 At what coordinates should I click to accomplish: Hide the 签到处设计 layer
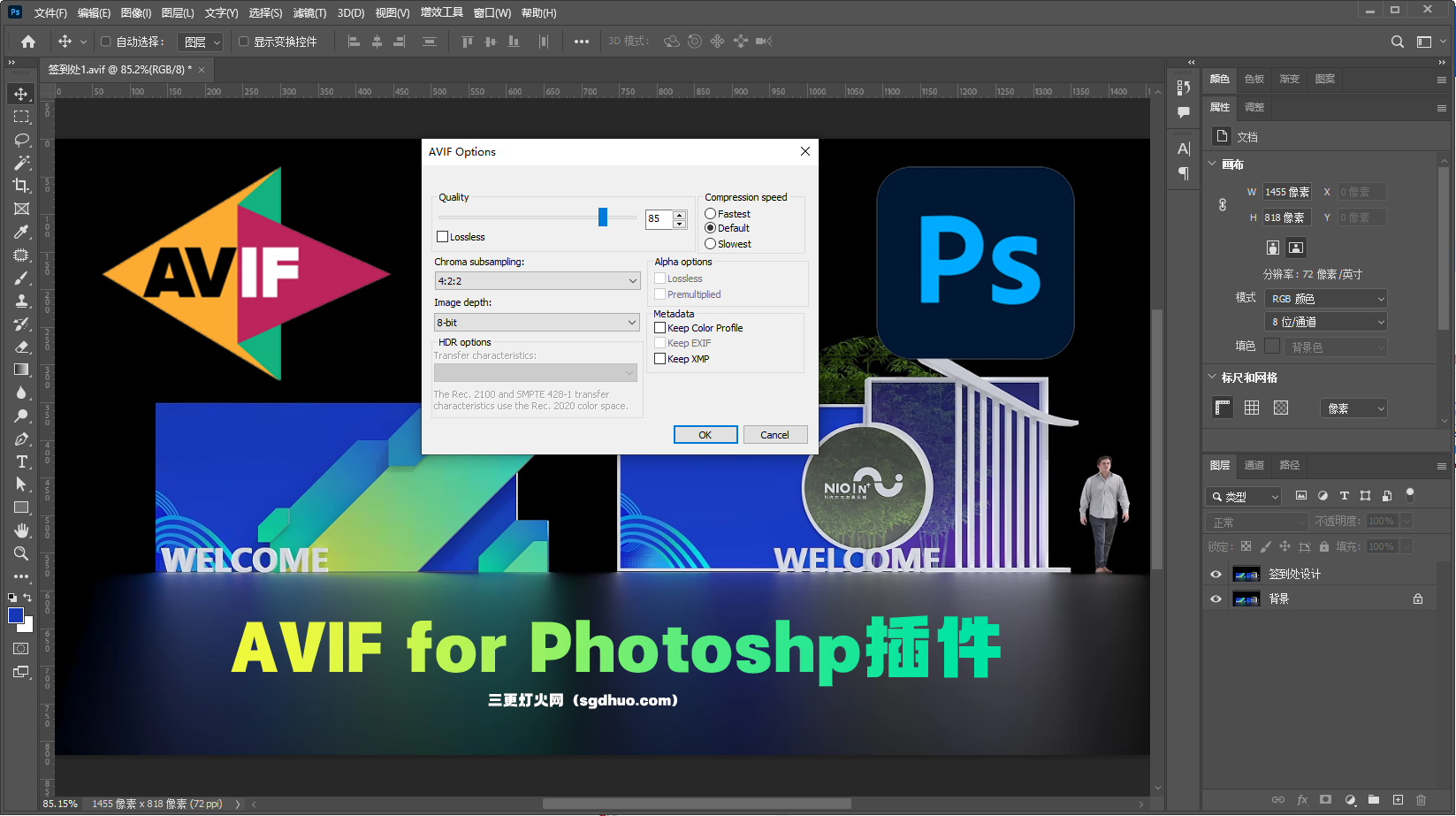click(x=1216, y=575)
